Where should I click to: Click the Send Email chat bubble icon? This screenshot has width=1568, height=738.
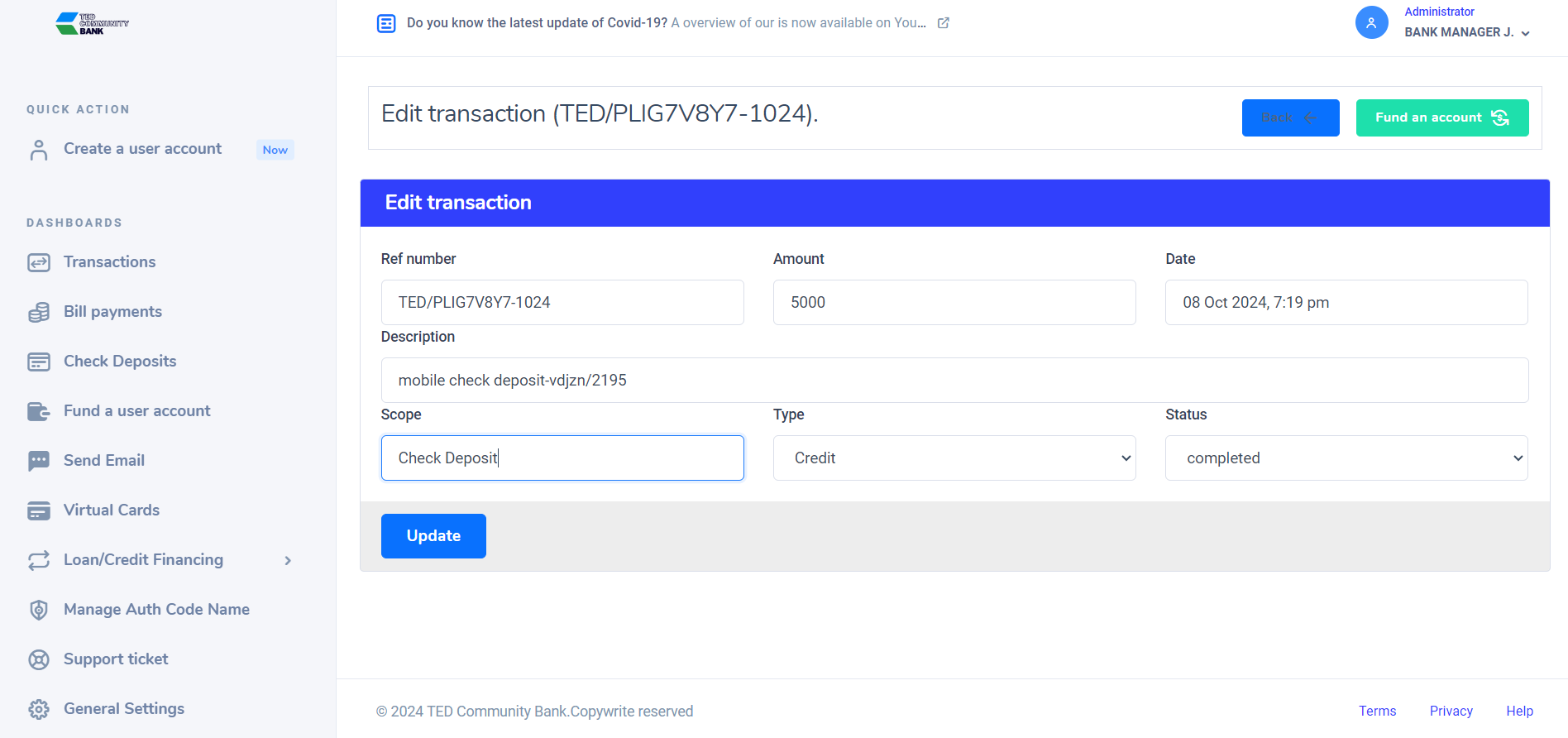click(x=39, y=461)
